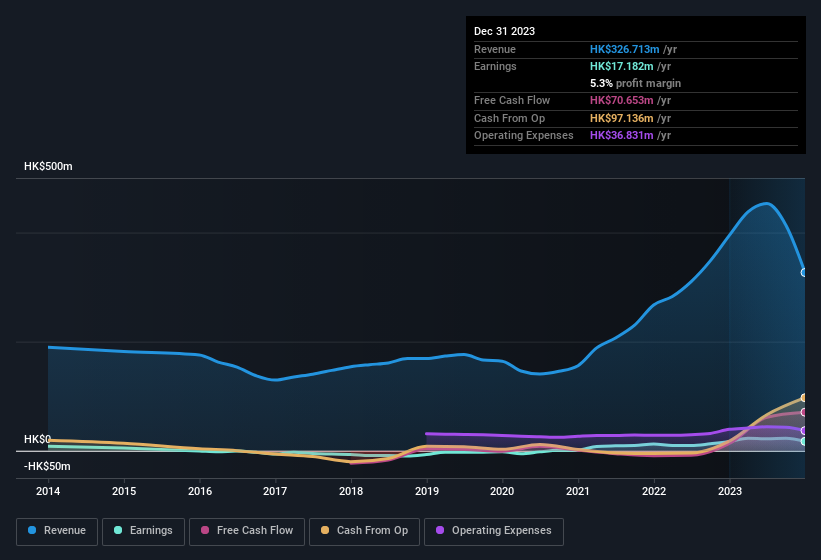
Task: Click the Revenue label in tooltip
Action: tap(495, 49)
